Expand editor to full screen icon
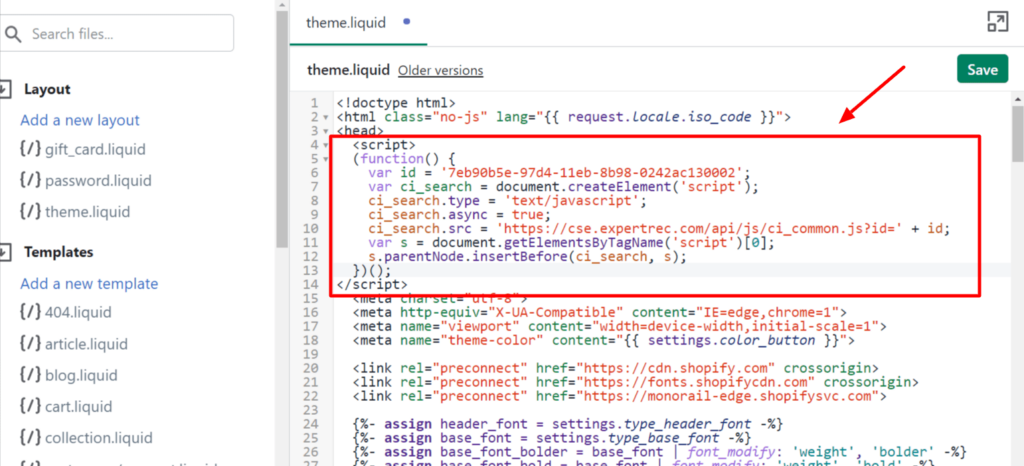This screenshot has height=466, width=1024. tap(997, 22)
